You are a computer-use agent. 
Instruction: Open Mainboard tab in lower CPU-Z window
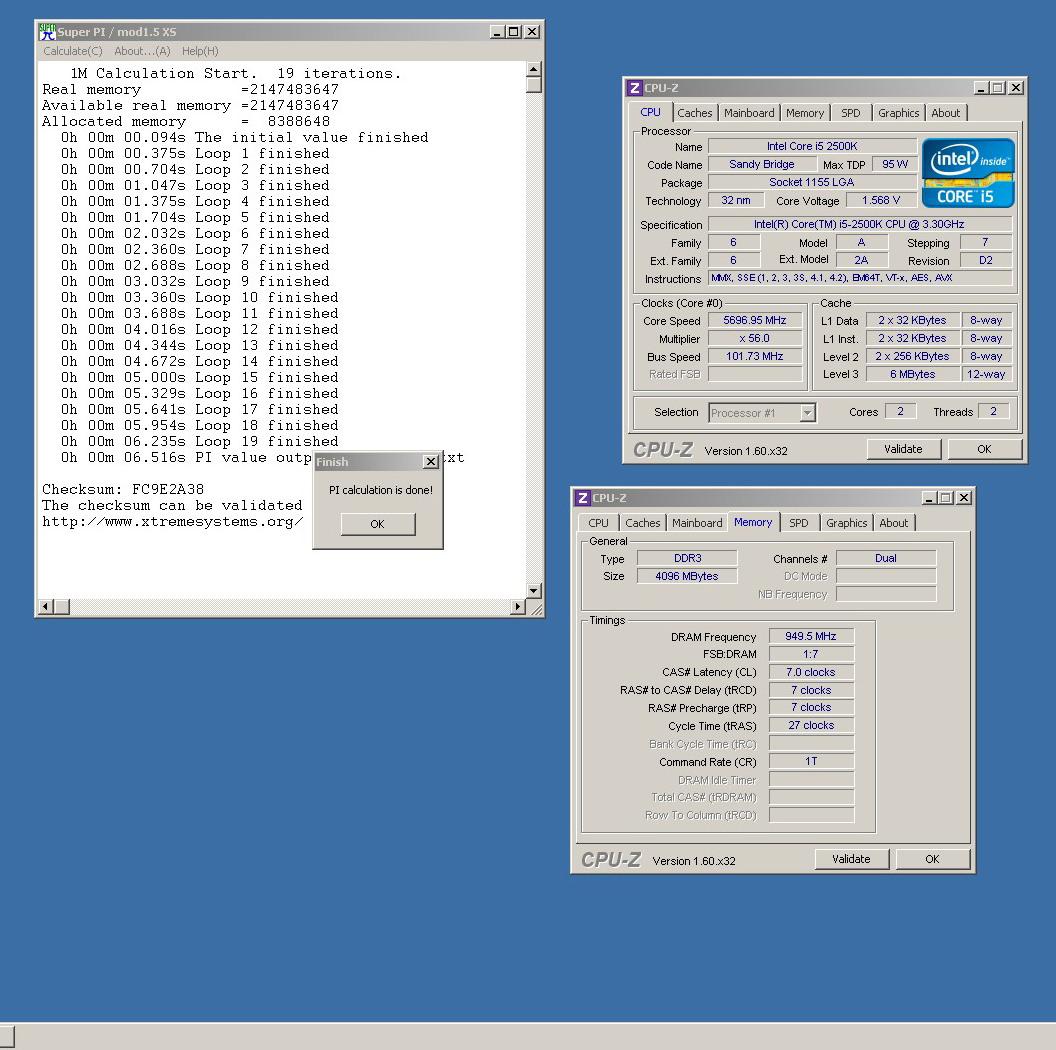point(697,523)
